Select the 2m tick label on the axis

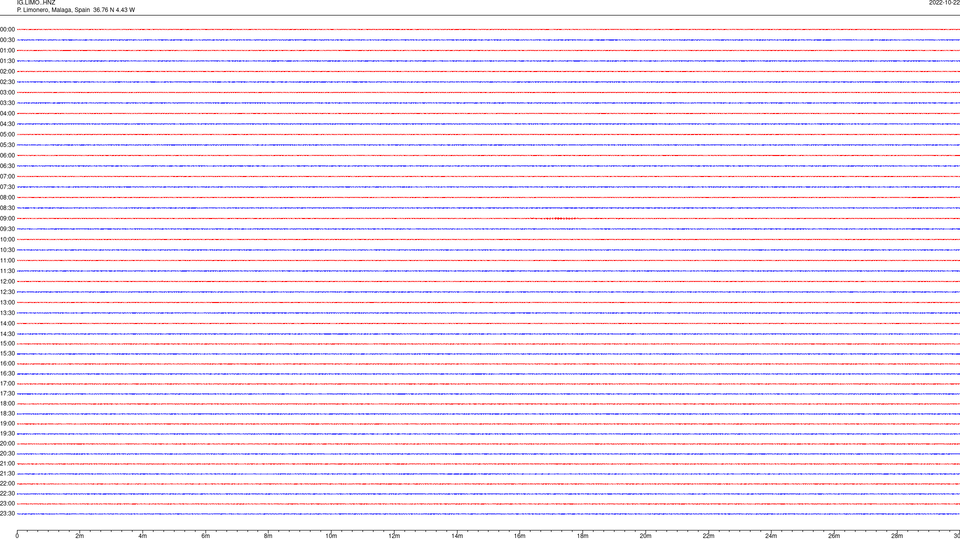coord(80,536)
